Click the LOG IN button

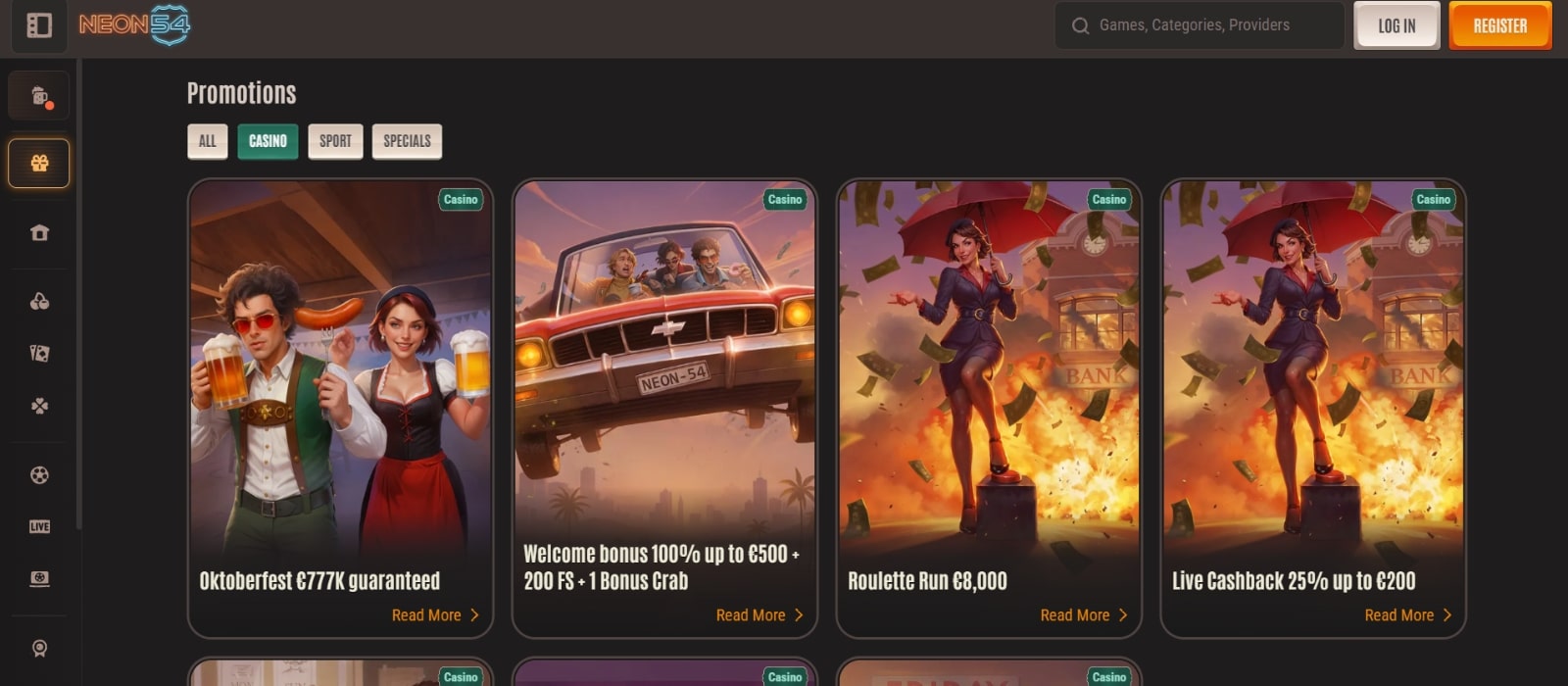[x=1396, y=25]
